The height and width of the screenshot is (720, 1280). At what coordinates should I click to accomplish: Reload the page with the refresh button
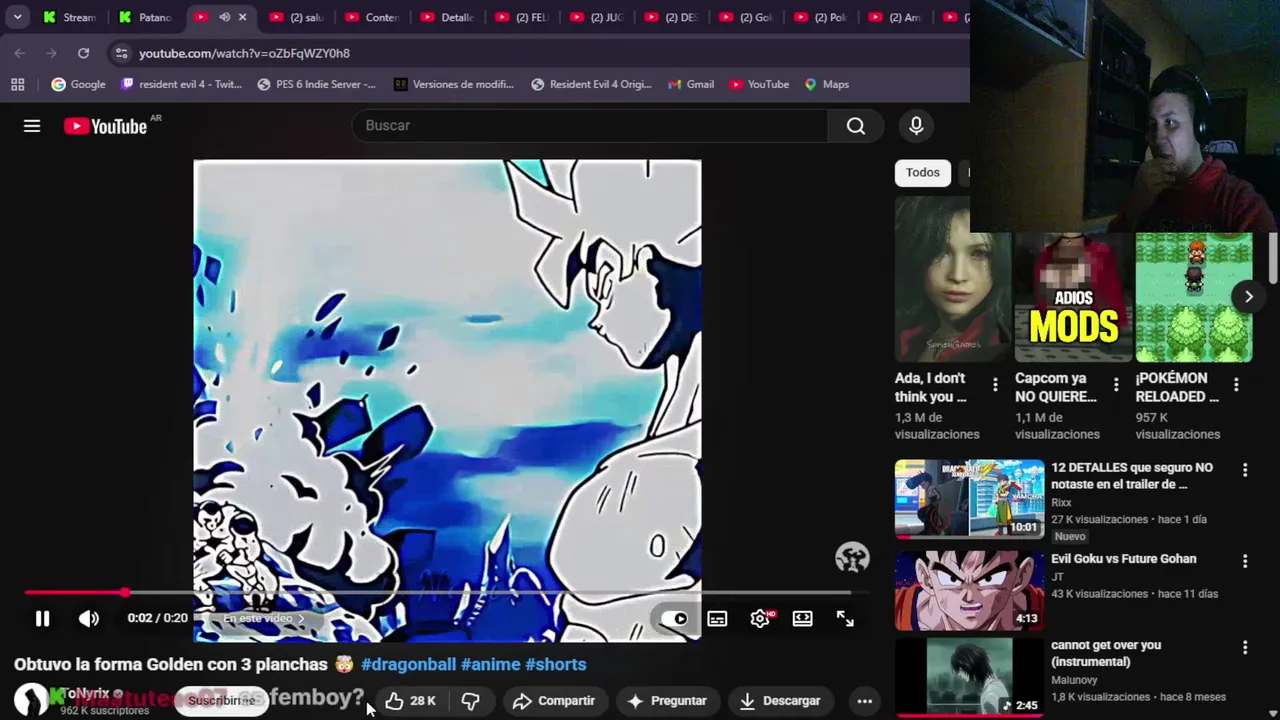point(83,53)
